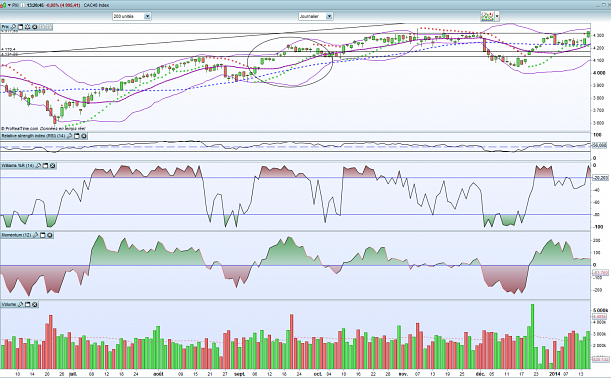
Task: Click the Momentum (12) label
Action: click(x=16, y=235)
